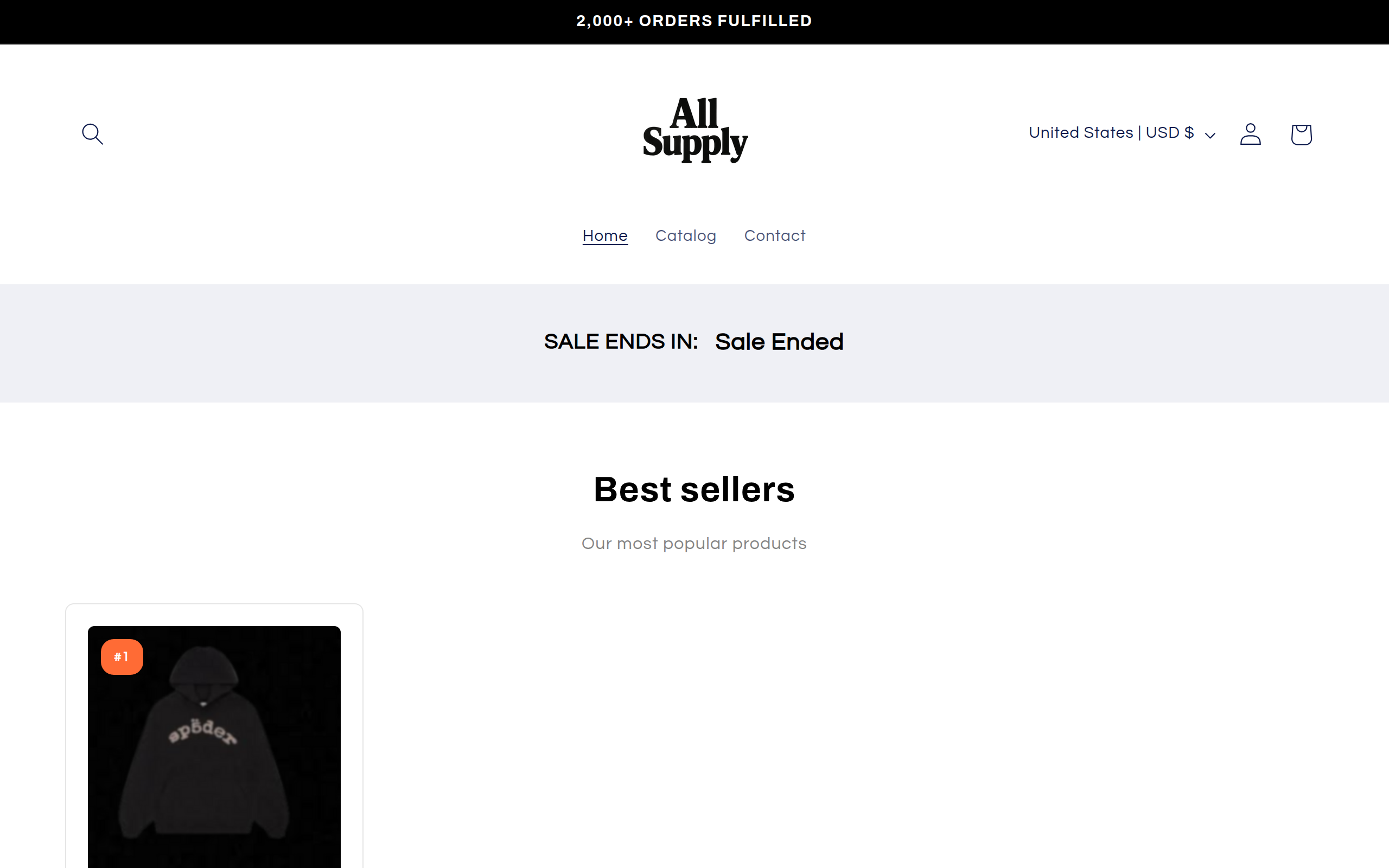Click the chevron arrow beside USD $

[1210, 136]
